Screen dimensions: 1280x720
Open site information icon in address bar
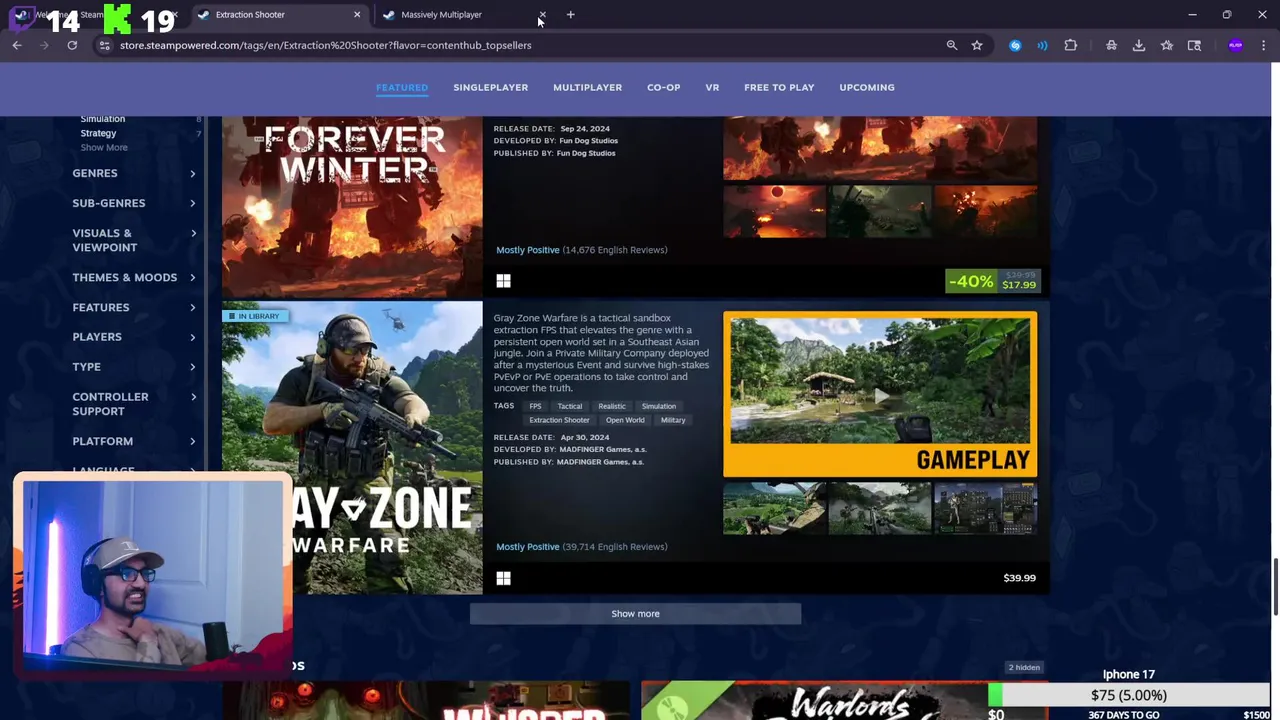[104, 45]
